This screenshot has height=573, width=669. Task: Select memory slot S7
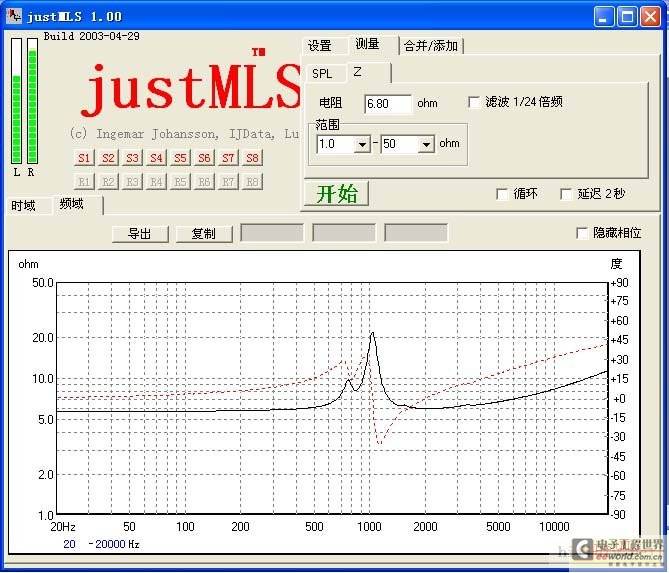click(228, 158)
